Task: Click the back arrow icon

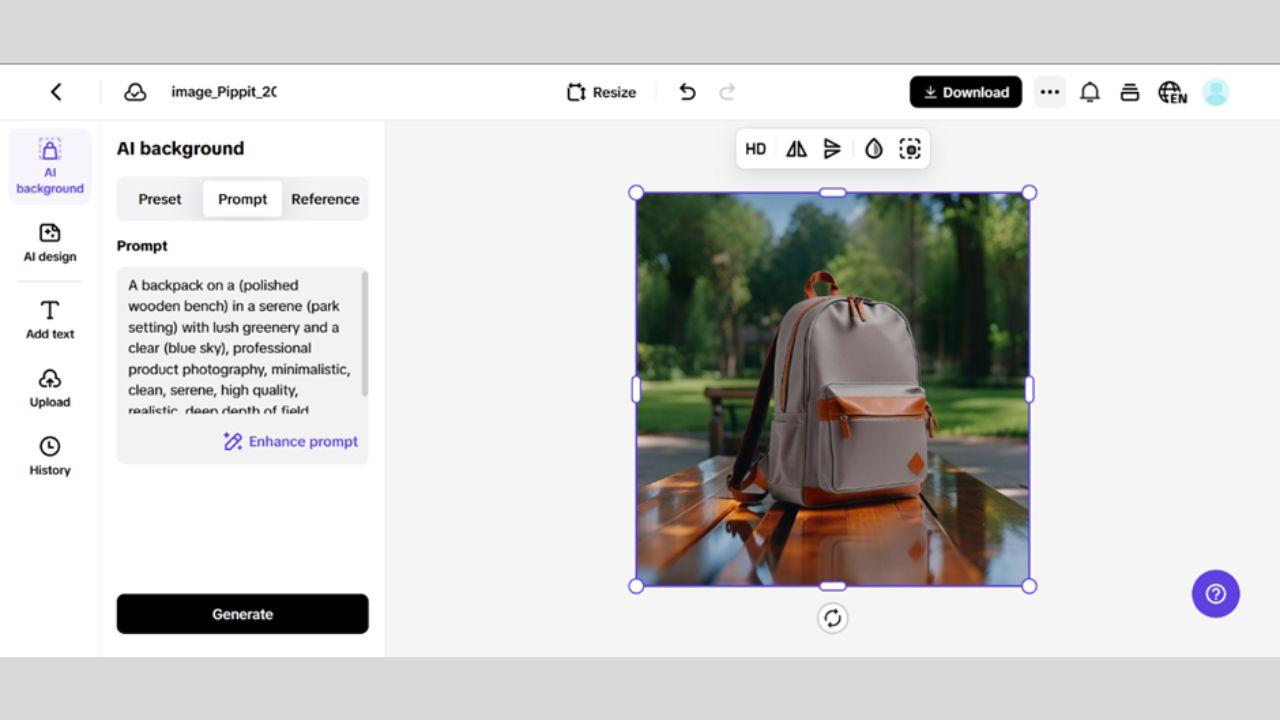Action: tap(56, 92)
